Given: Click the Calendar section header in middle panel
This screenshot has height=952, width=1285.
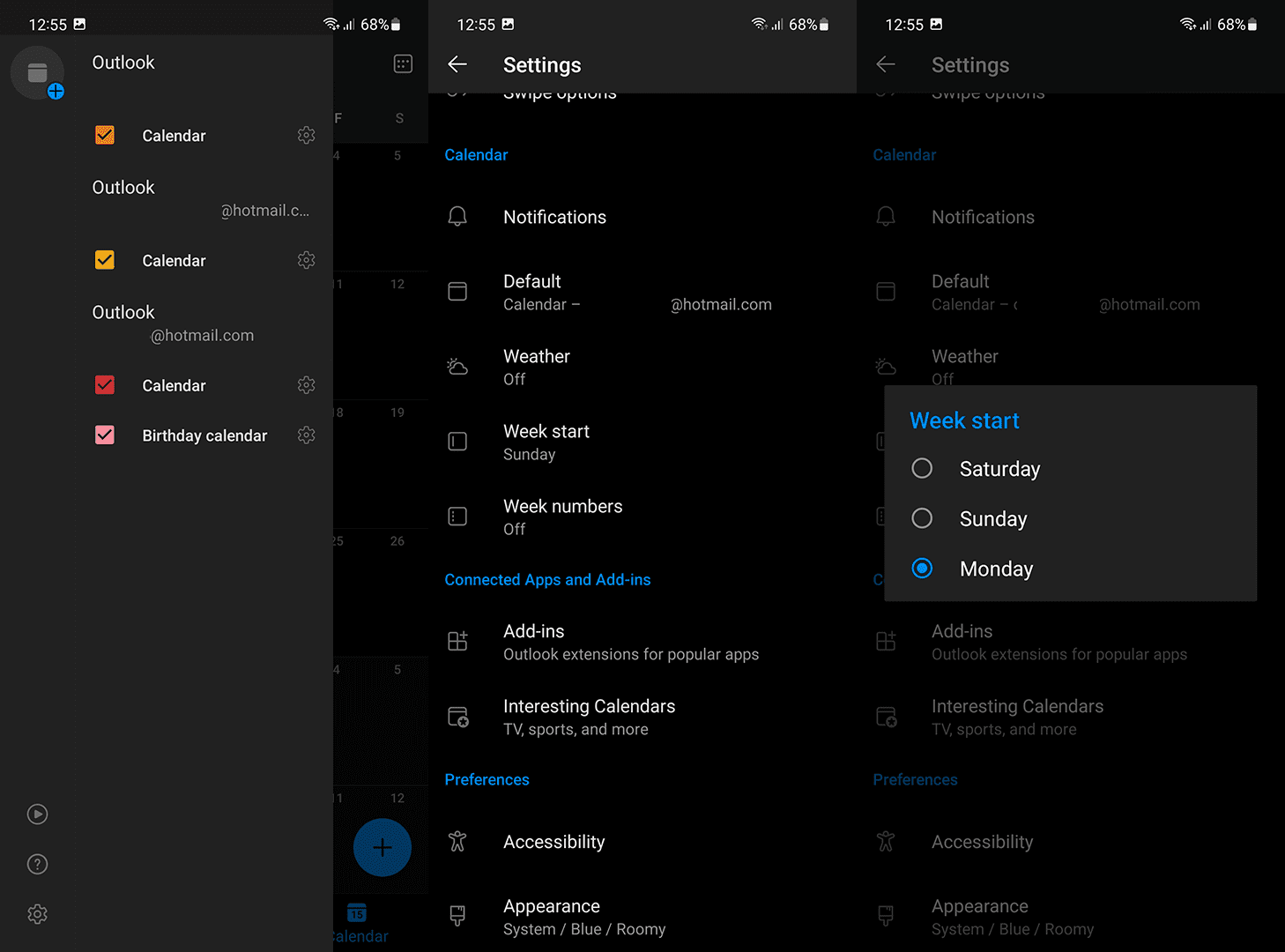Looking at the screenshot, I should click(476, 155).
